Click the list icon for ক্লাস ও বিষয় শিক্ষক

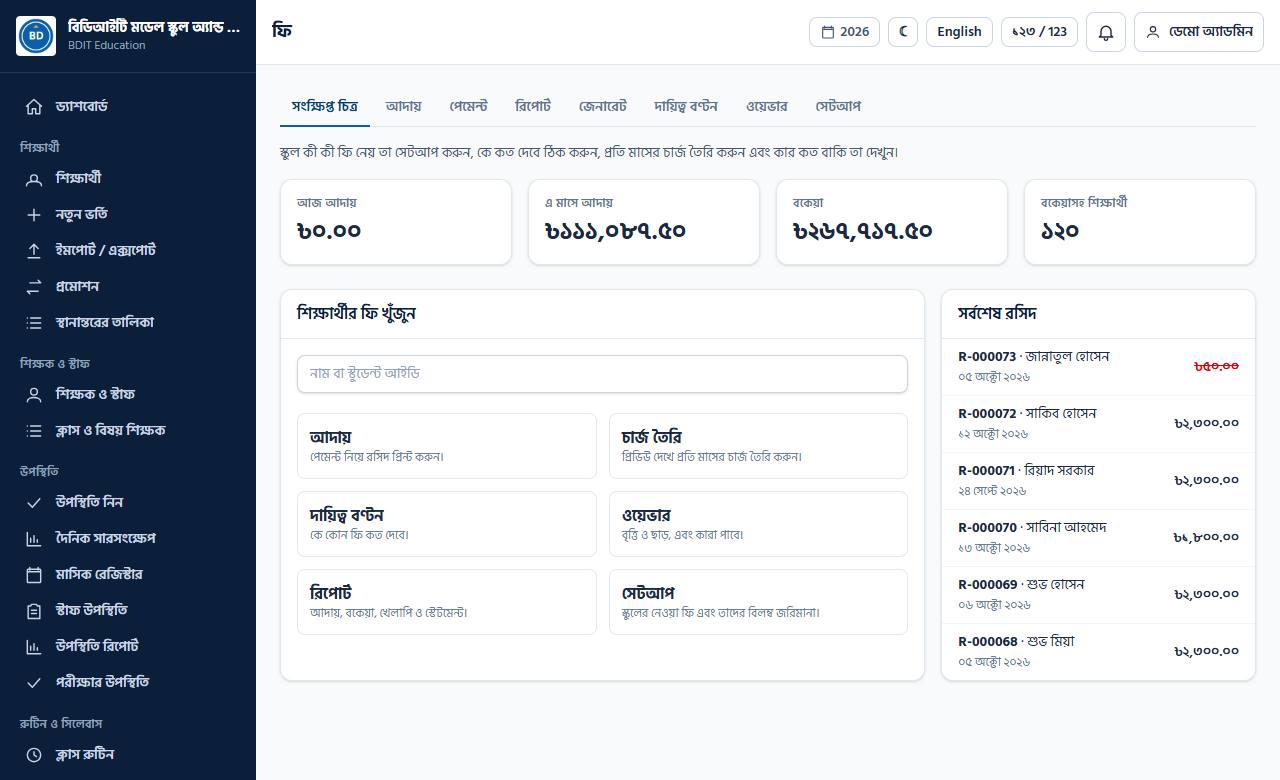34,431
